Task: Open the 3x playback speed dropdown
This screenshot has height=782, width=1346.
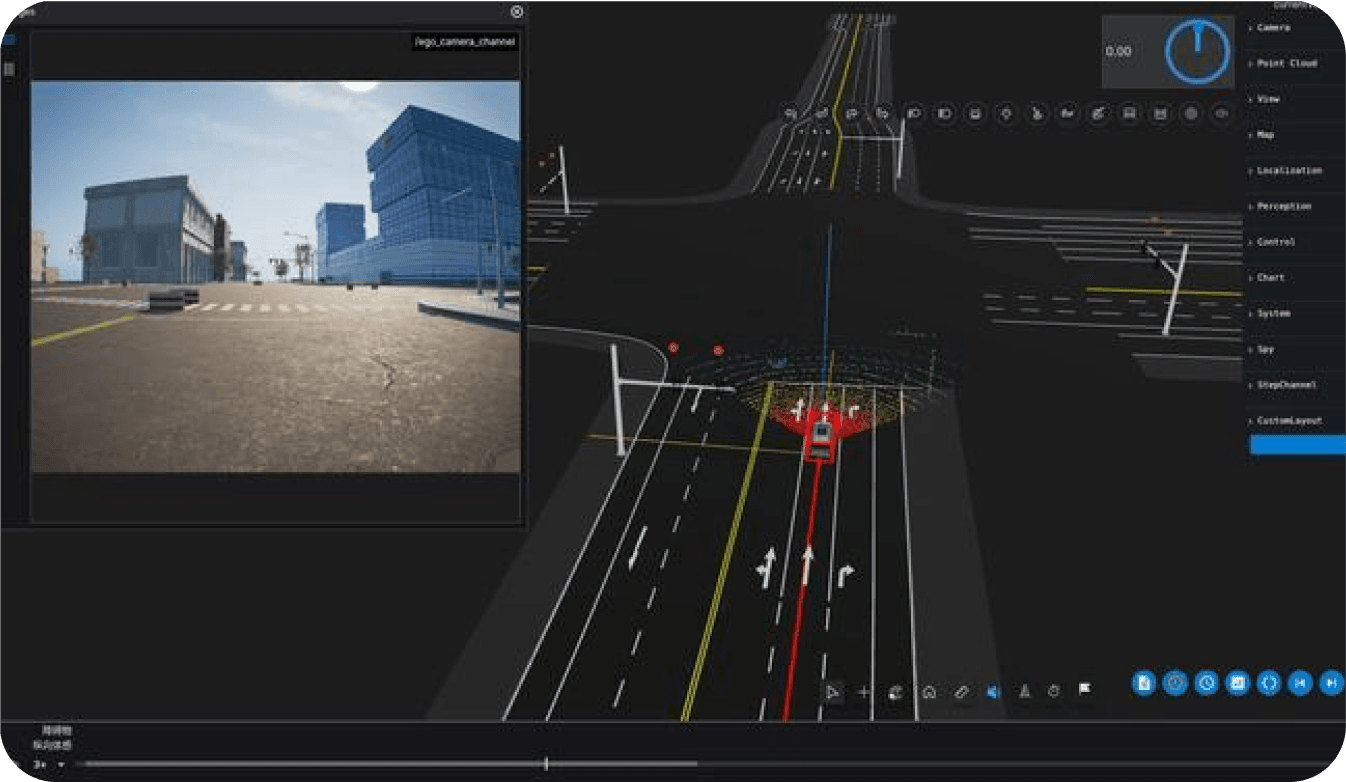Action: point(49,764)
